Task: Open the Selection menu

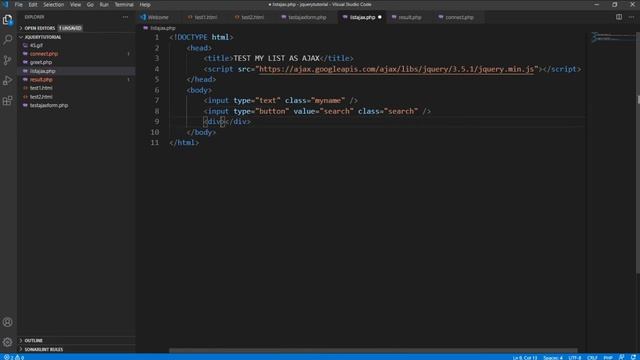Action: [53, 4]
